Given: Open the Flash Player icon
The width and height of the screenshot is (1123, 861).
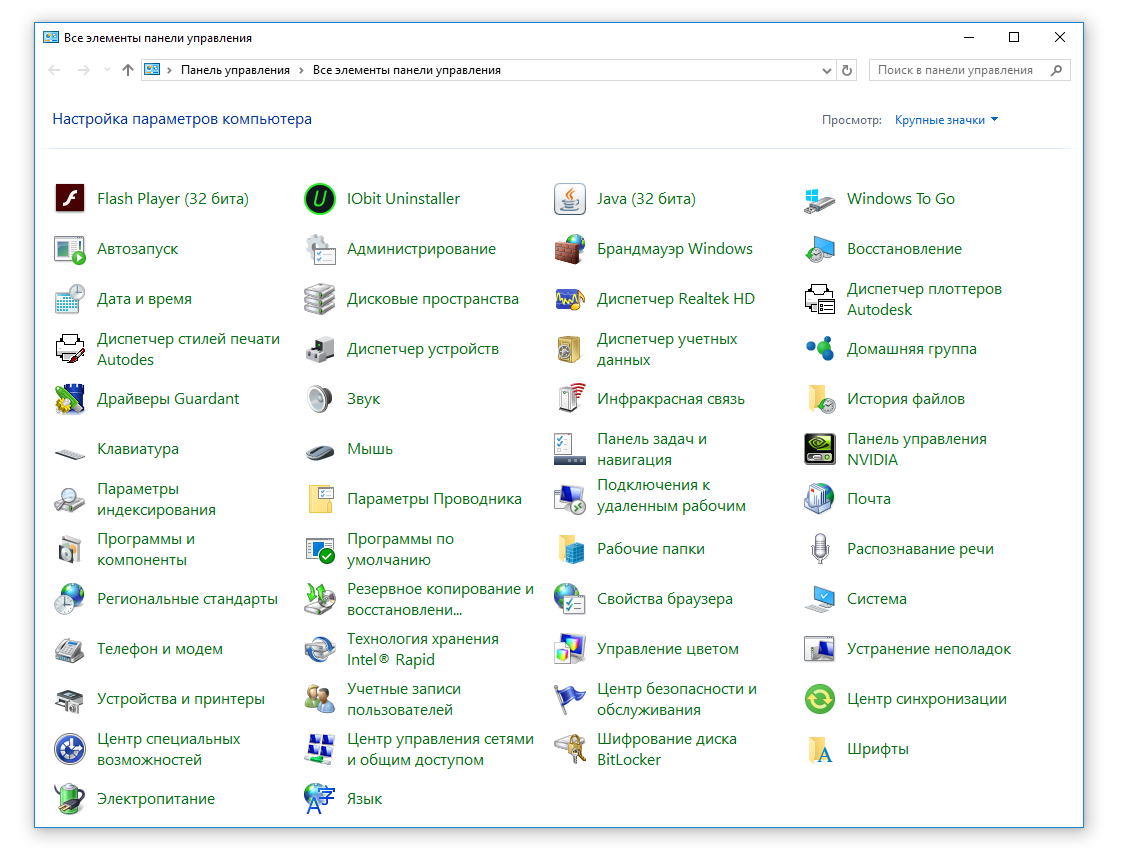Looking at the screenshot, I should (70, 199).
